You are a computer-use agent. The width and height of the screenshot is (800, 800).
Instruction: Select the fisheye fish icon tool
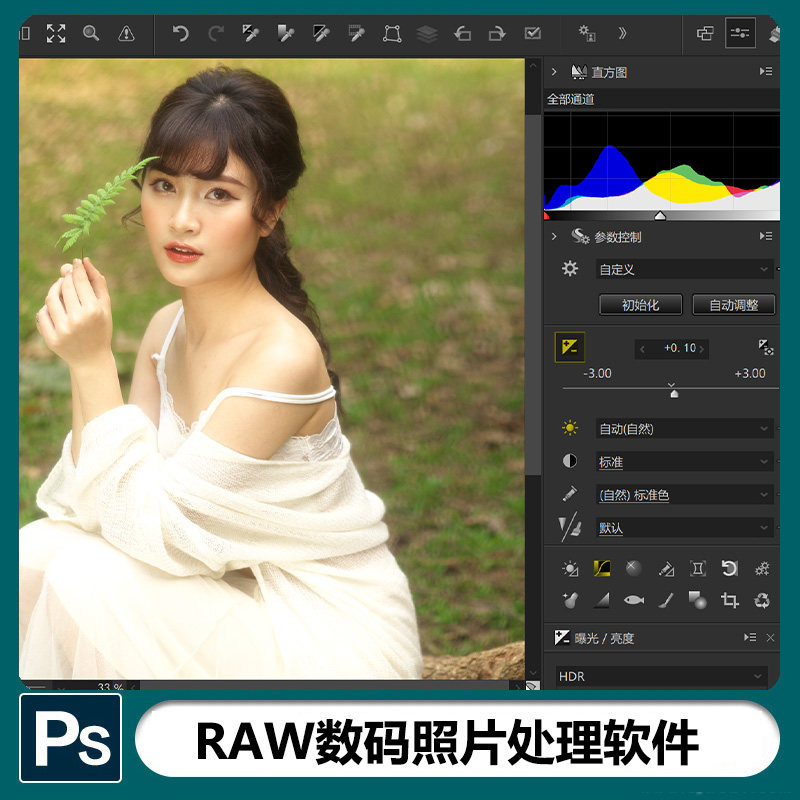(634, 601)
